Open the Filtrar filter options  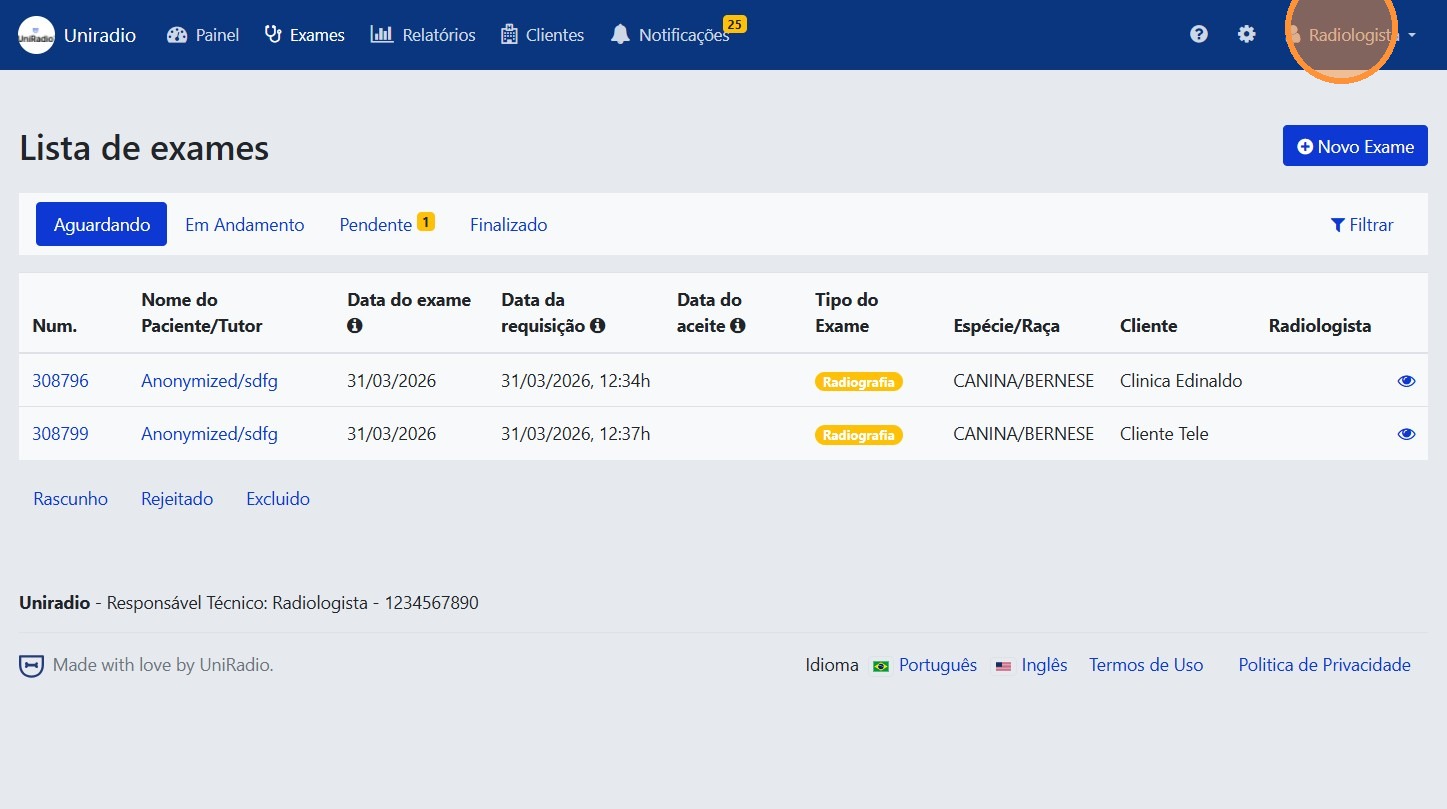[1361, 225]
